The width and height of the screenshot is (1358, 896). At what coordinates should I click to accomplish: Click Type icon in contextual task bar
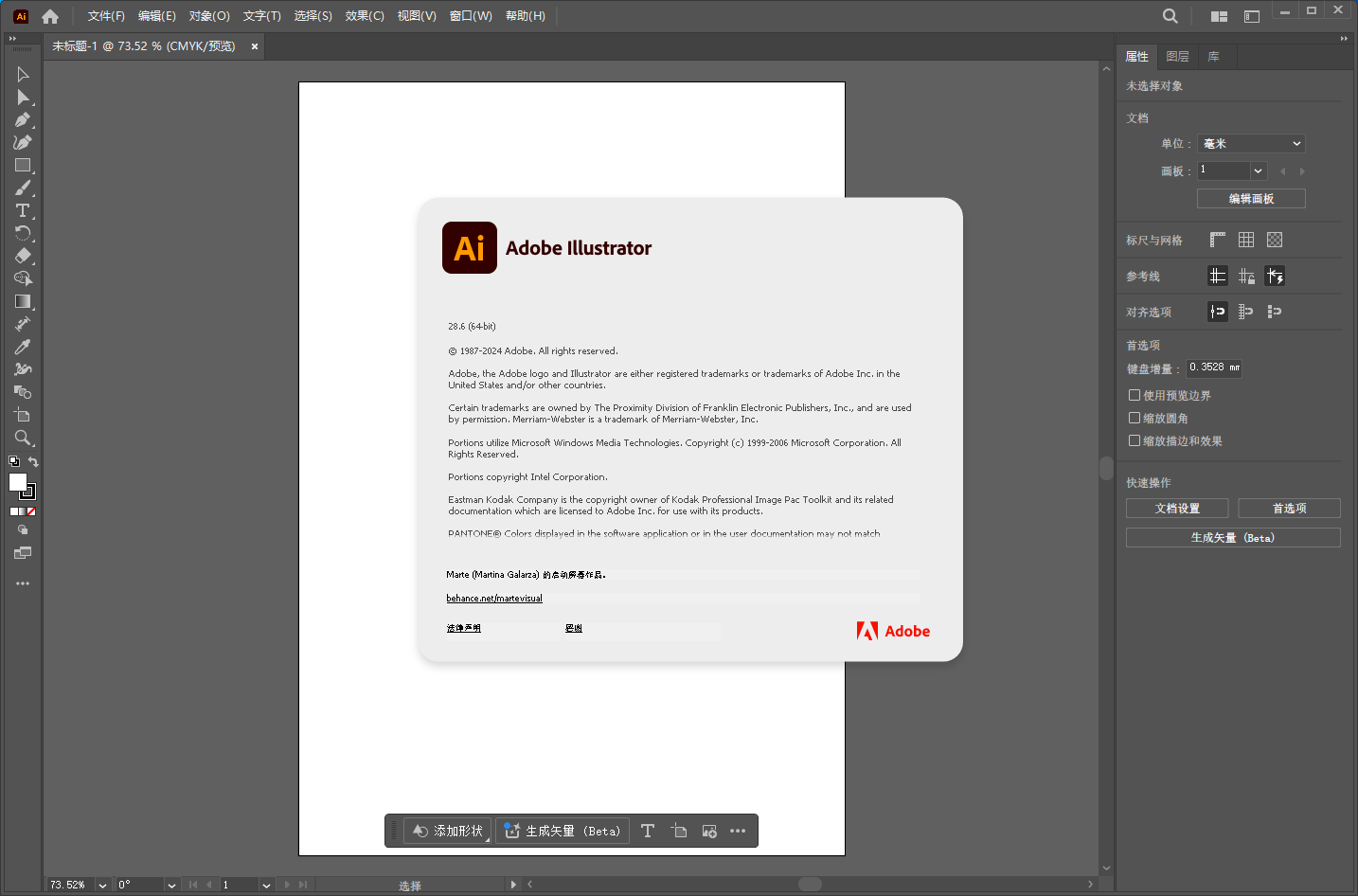[648, 831]
